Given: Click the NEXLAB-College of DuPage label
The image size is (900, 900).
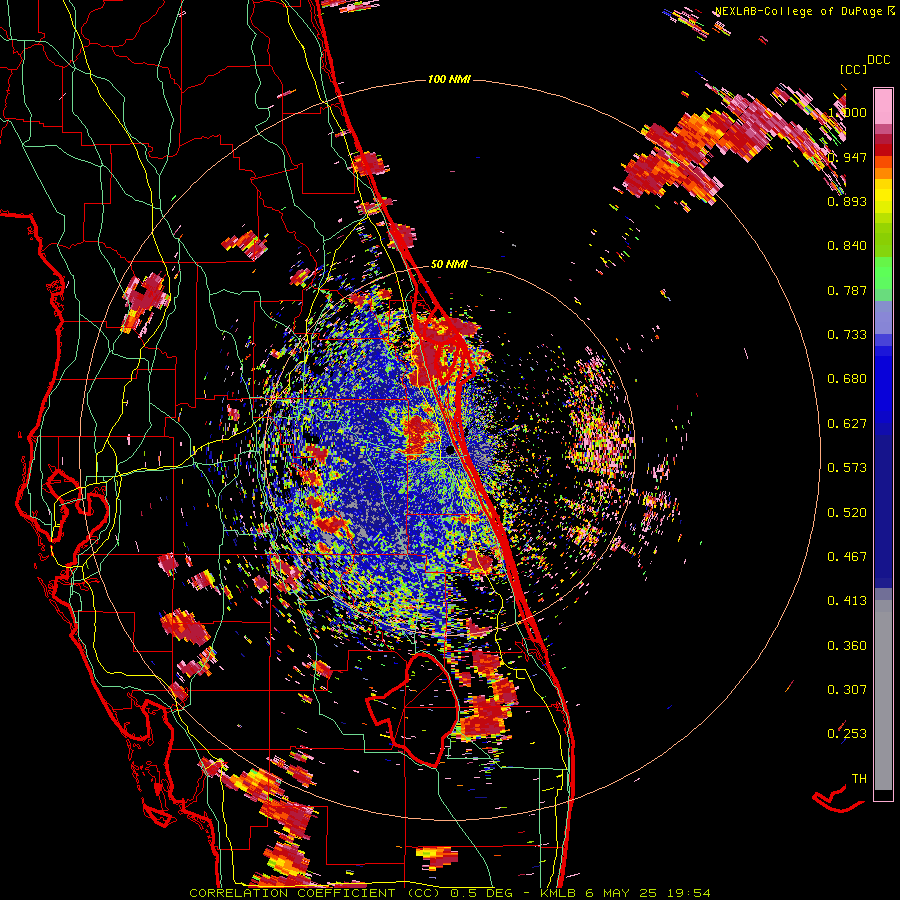Looking at the screenshot, I should (x=798, y=11).
